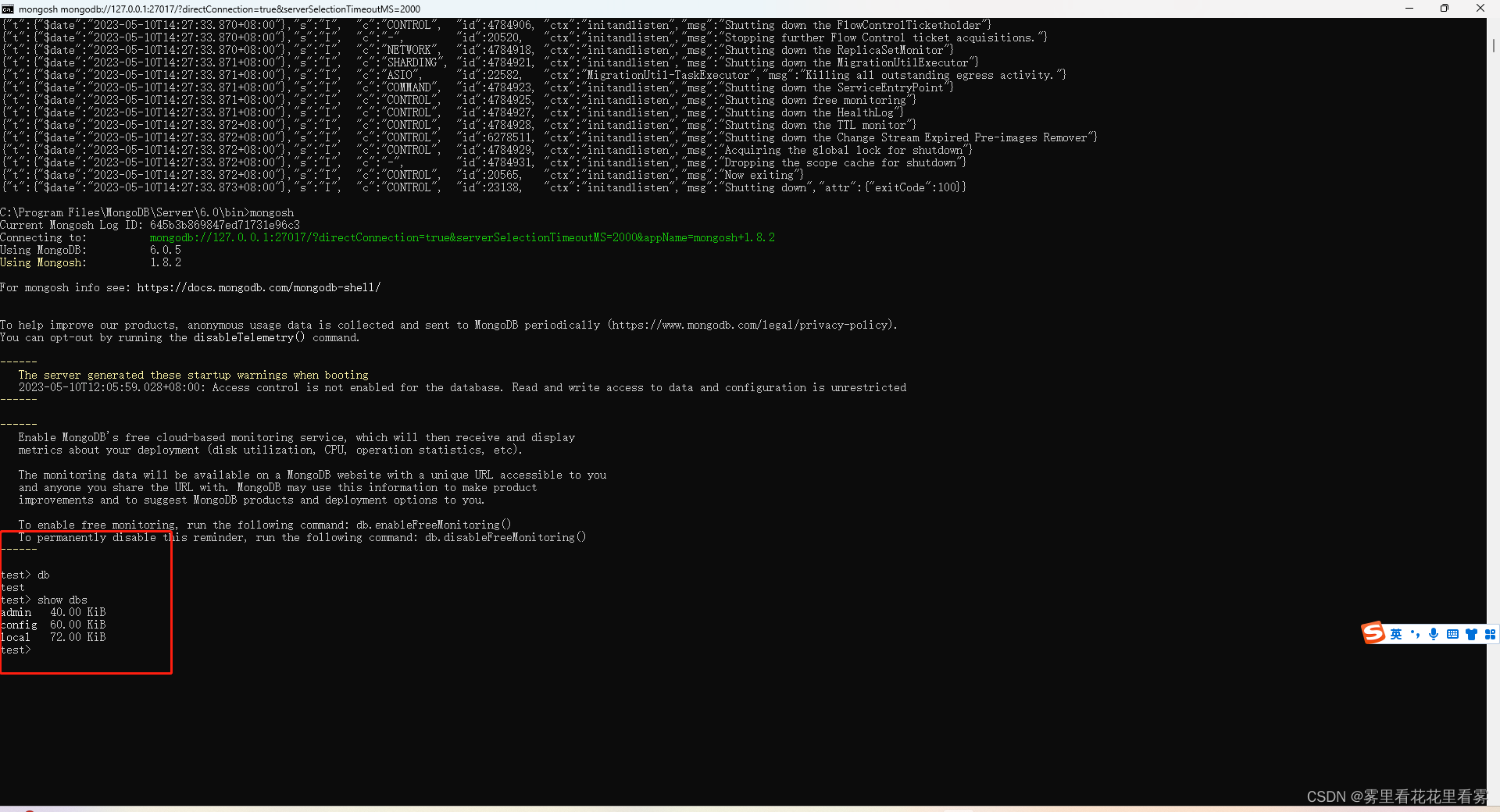Screen dimensions: 1500x812
Task: Start voice input with the microphone icon
Action: tap(1434, 634)
